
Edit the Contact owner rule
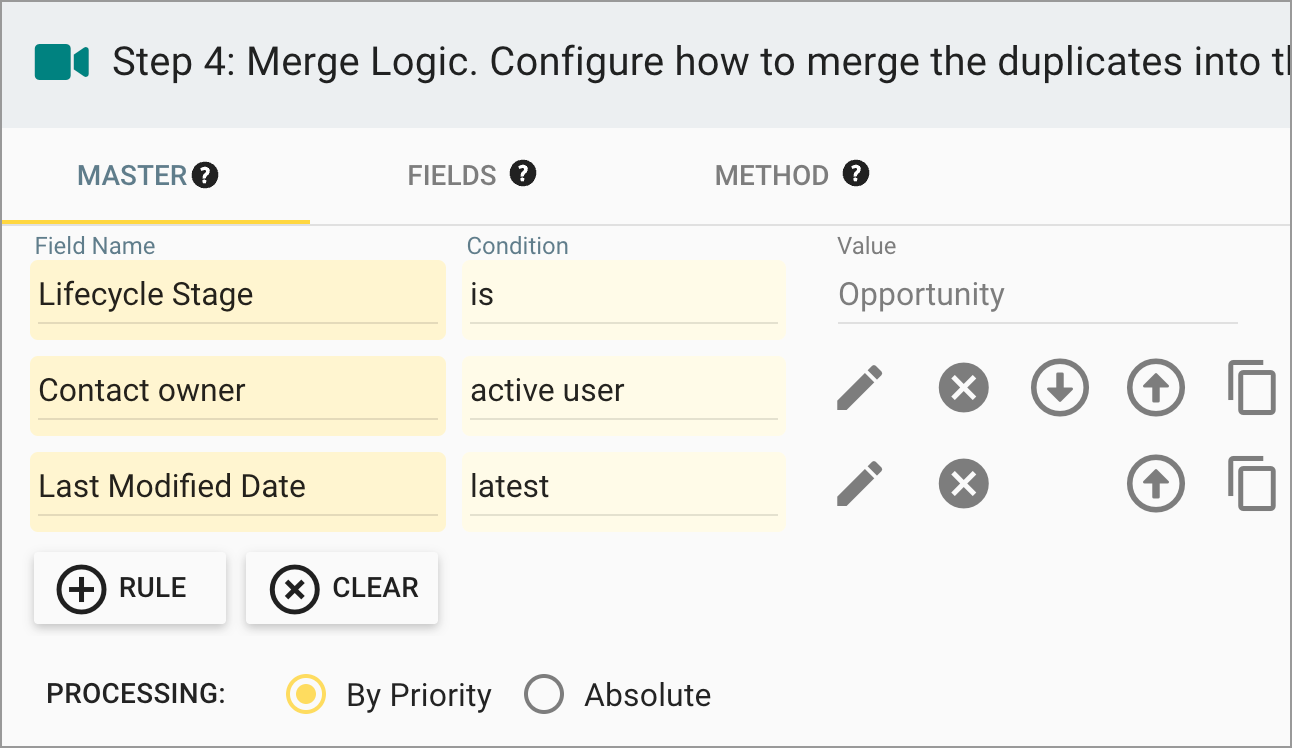(860, 388)
